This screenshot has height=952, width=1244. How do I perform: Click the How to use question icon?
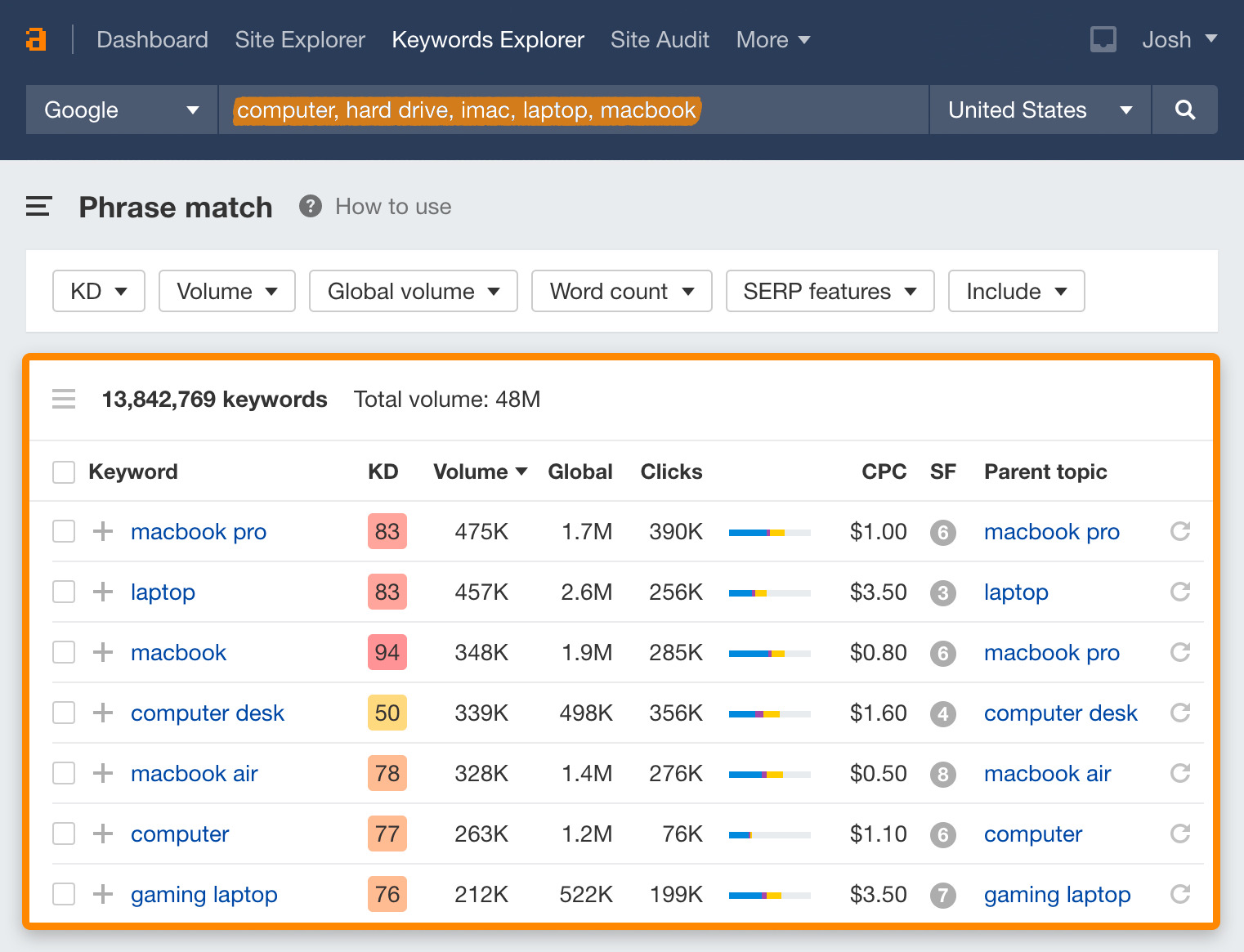(x=310, y=207)
